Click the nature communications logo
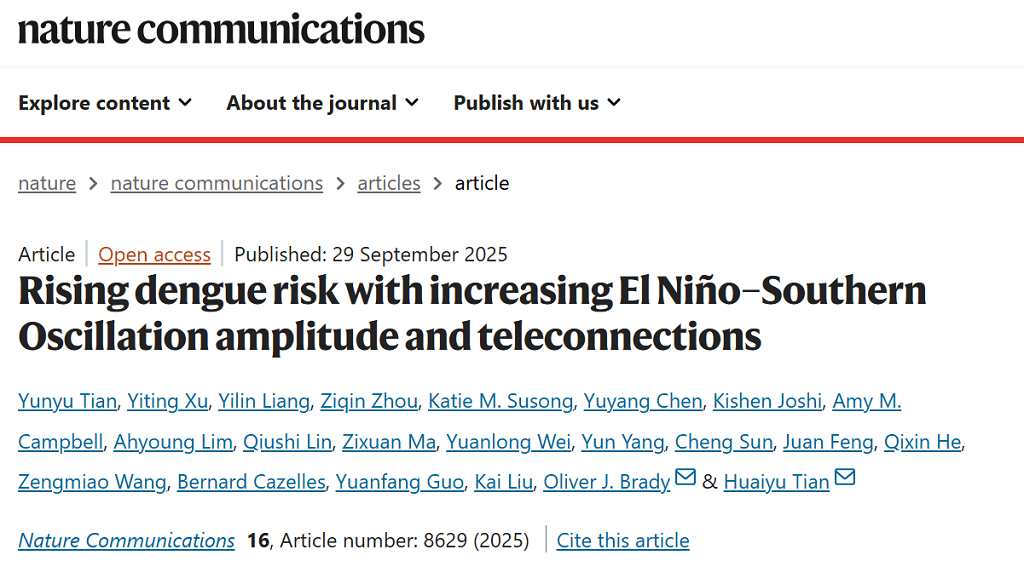The image size is (1024, 578). 221,29
